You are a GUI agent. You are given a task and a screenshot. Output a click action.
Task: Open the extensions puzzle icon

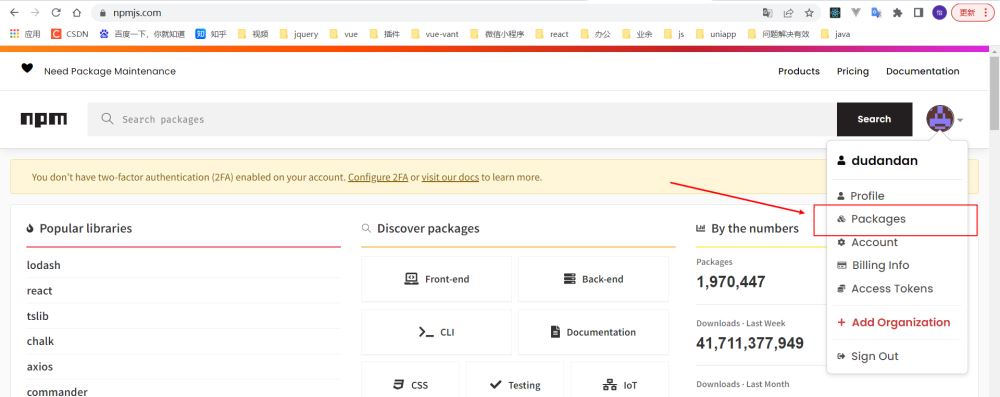[x=897, y=12]
